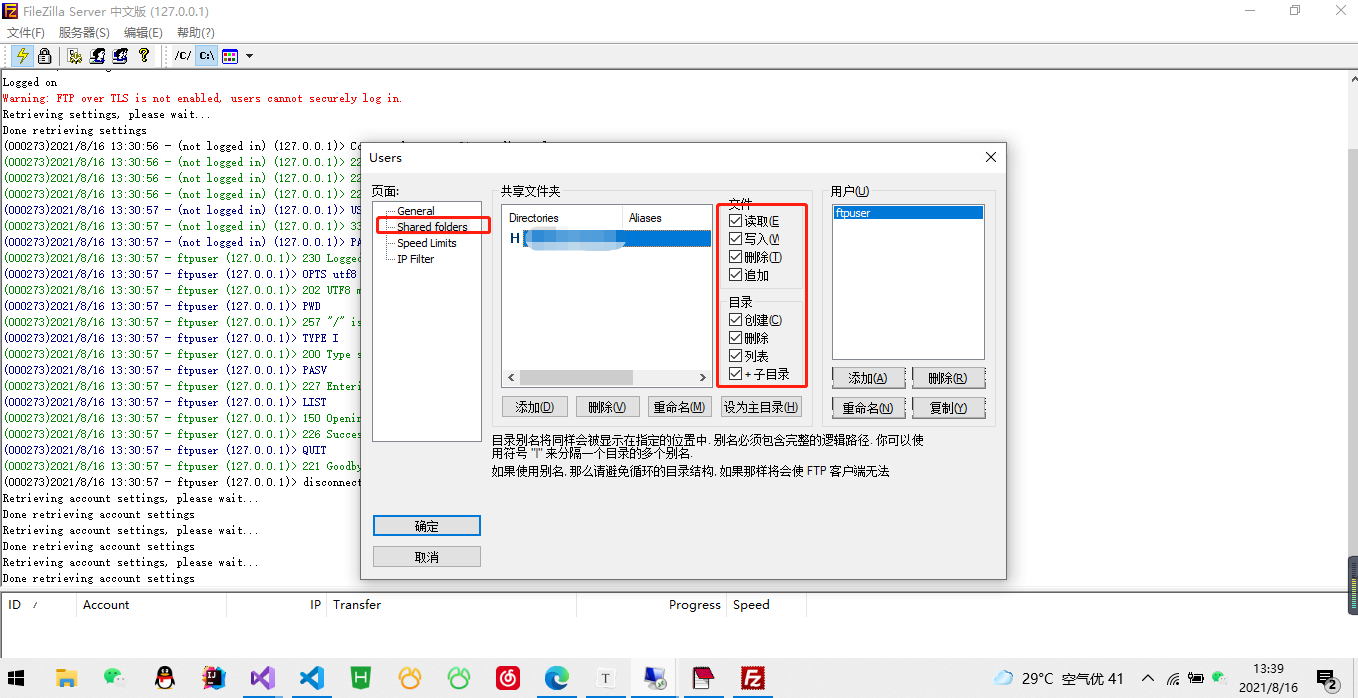Click 删除(R) to remove user
Image resolution: width=1358 pixels, height=698 pixels.
(948, 378)
